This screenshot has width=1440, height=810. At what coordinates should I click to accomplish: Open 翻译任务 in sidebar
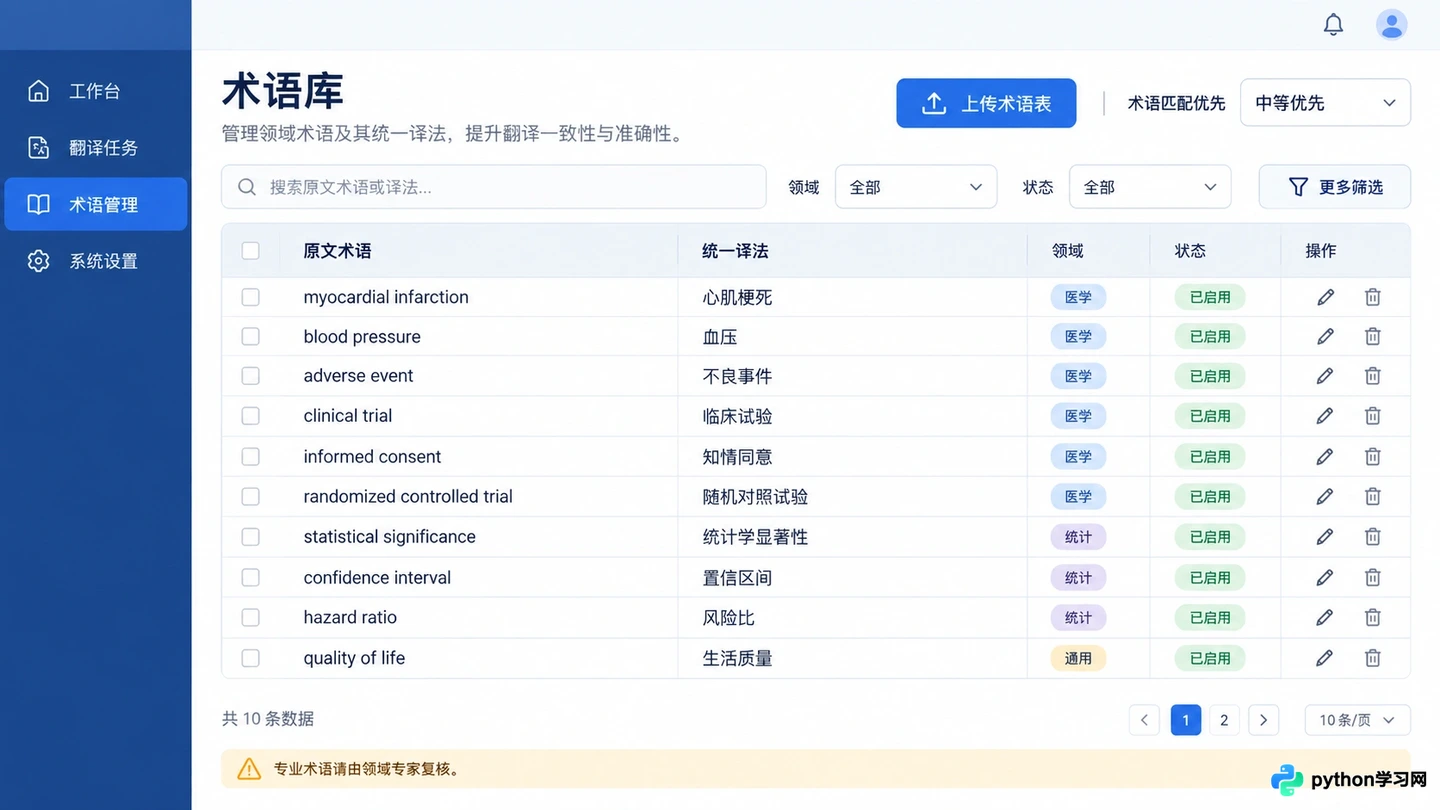96,148
